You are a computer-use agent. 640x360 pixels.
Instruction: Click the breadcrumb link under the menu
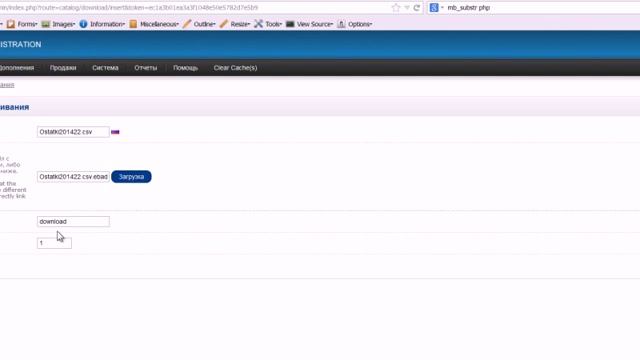point(7,85)
